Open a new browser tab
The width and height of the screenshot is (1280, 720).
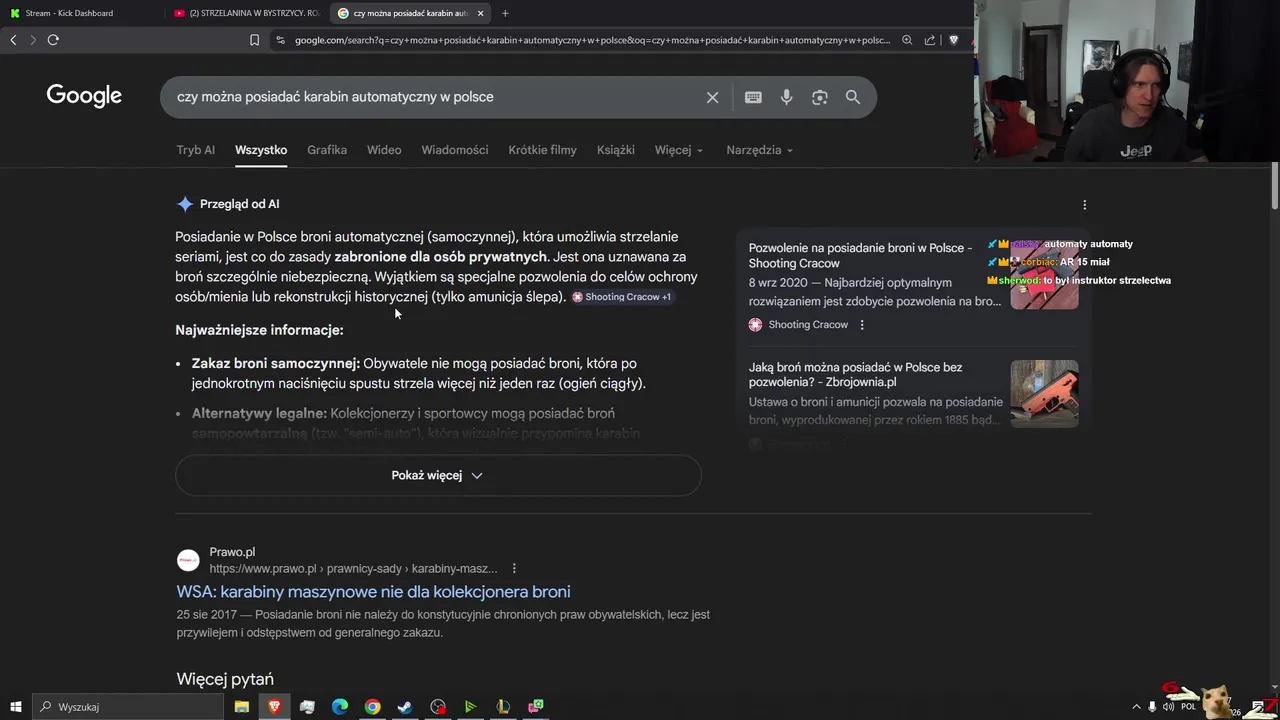pos(505,13)
